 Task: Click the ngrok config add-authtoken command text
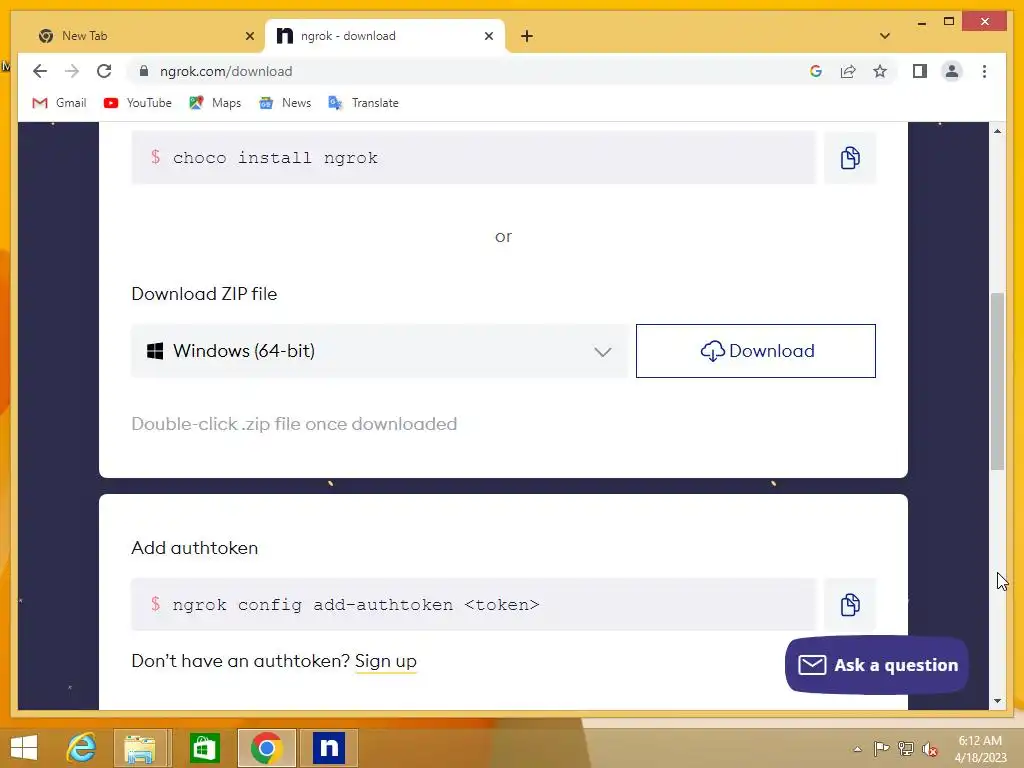click(x=356, y=605)
